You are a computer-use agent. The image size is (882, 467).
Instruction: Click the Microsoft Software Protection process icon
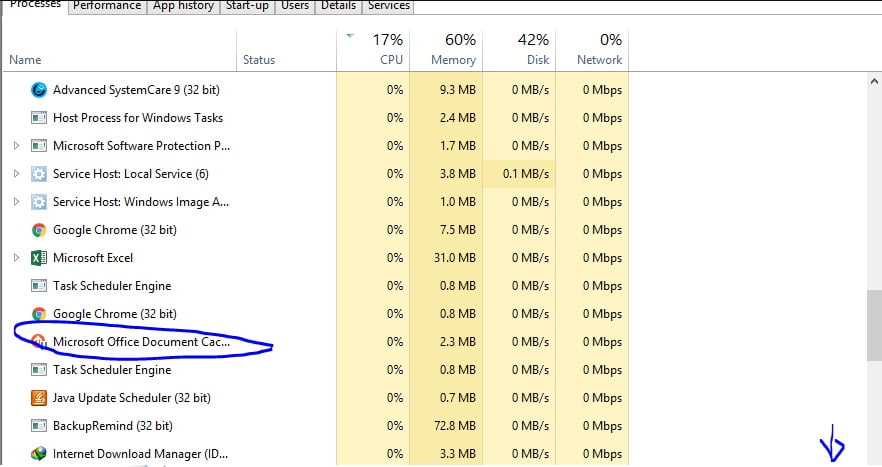click(39, 146)
